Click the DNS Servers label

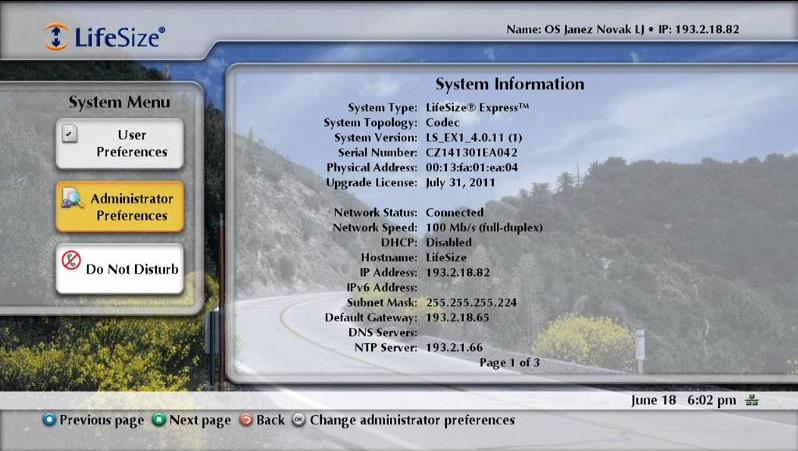click(383, 332)
